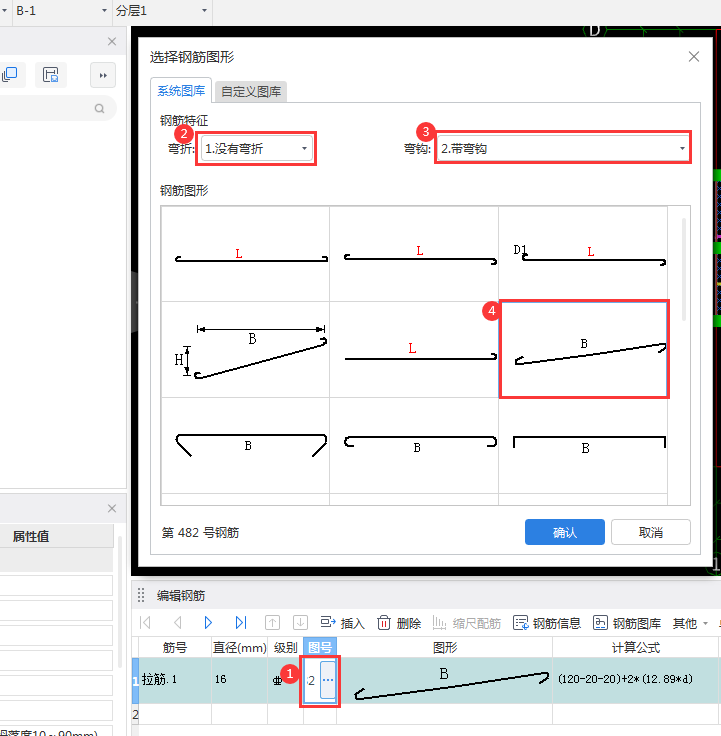Click the formula cell (120-20-20)+2*(12.89*d)
This screenshot has width=721, height=736.
(x=636, y=680)
